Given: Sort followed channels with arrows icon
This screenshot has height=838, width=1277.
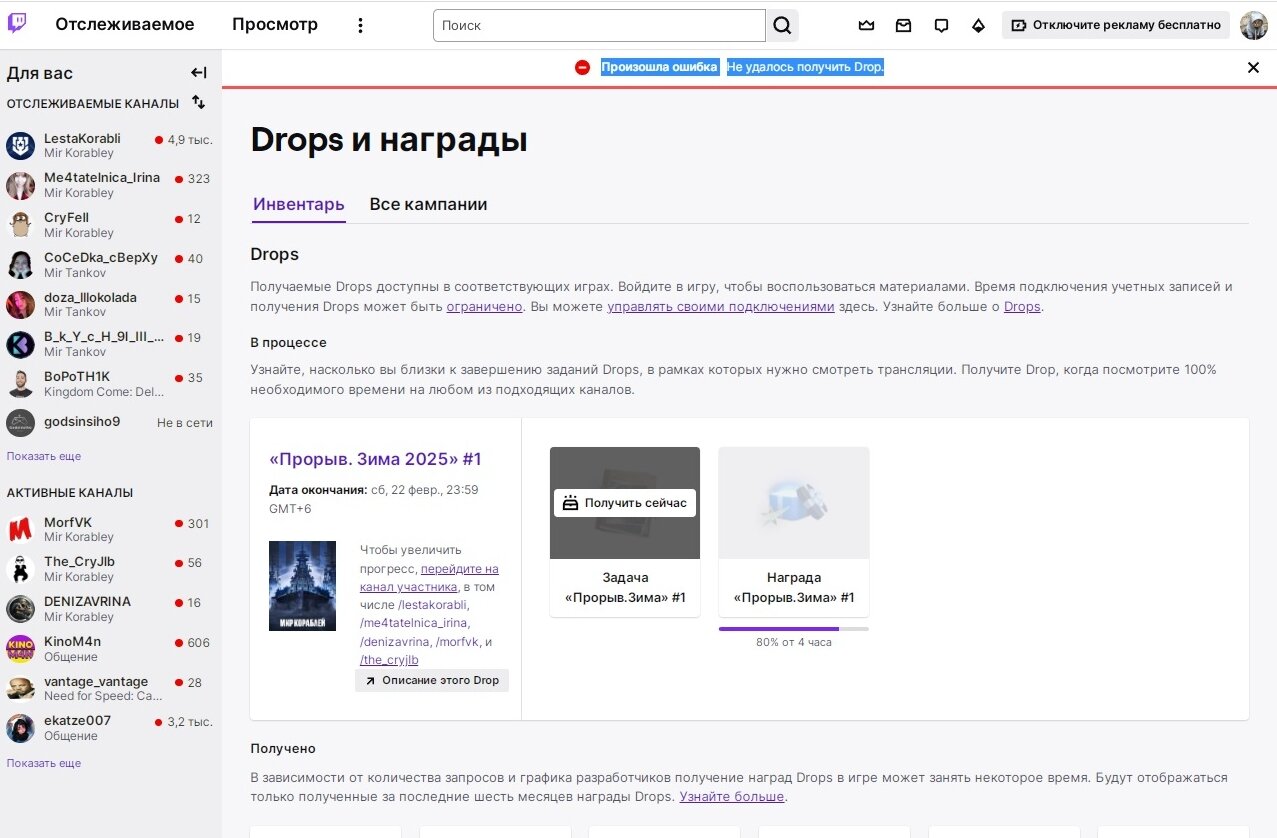Looking at the screenshot, I should 199,102.
